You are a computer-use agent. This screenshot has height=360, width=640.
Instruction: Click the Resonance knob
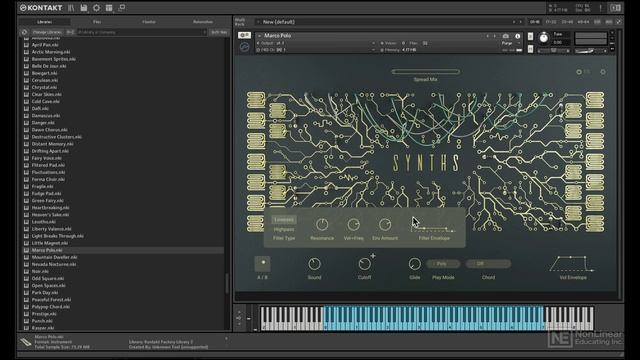[322, 224]
